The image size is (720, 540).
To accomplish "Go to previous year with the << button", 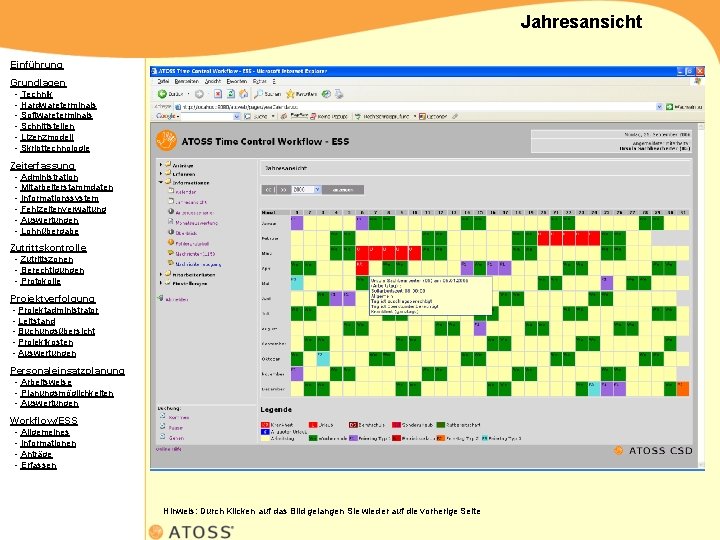I will [269, 190].
